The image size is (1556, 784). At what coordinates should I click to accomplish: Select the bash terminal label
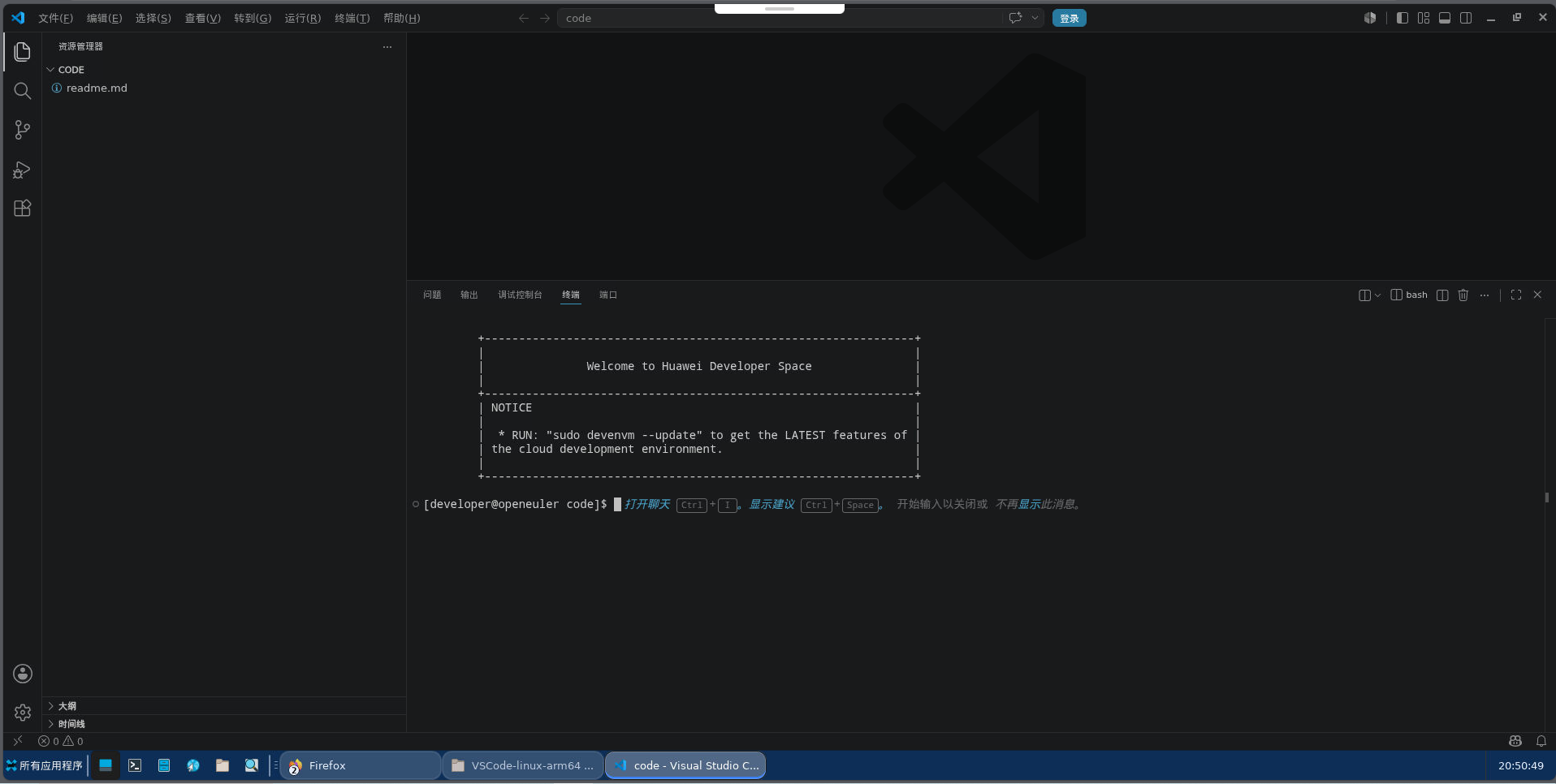click(1409, 295)
